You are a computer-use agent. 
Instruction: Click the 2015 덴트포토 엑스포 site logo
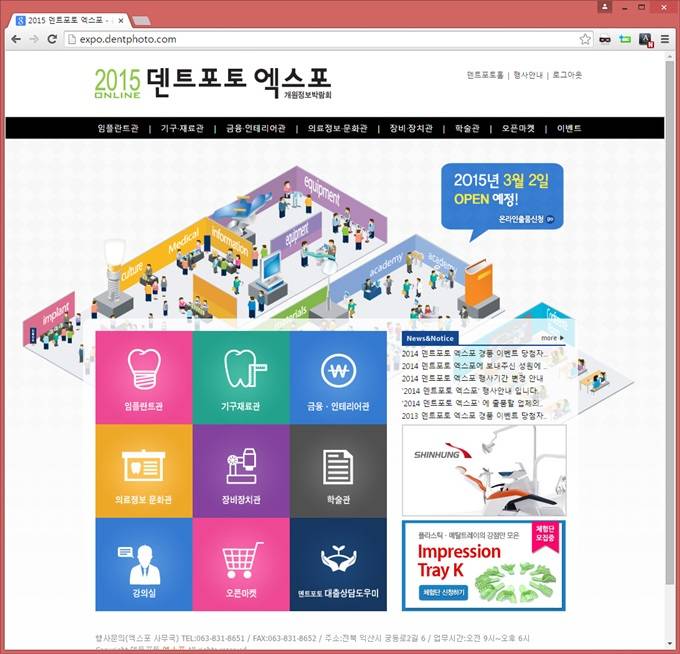[213, 82]
